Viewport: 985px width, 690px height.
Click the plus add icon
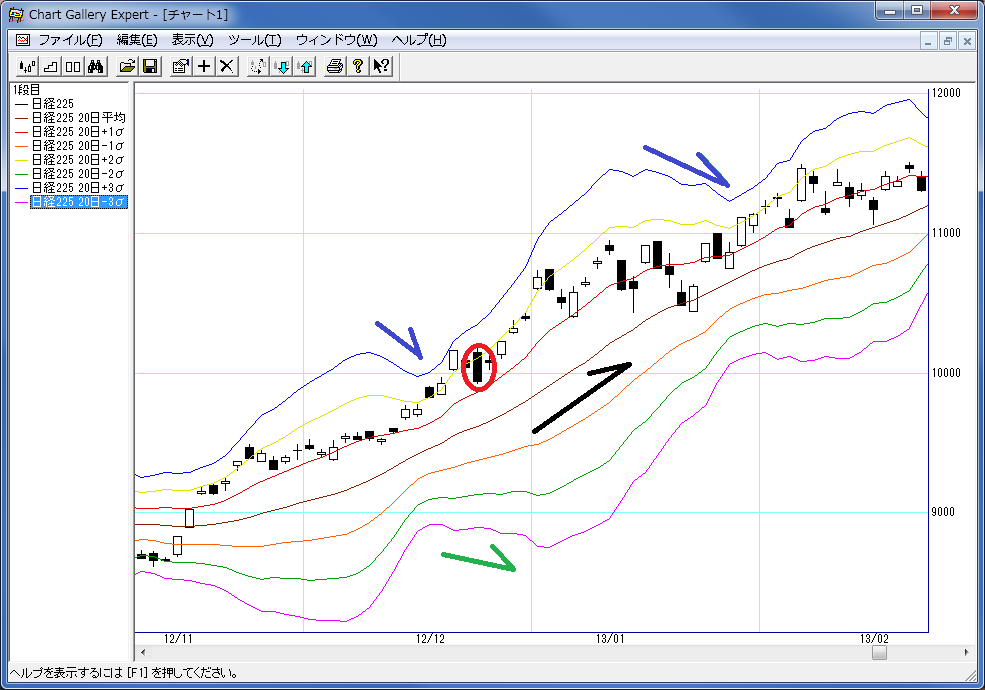[x=204, y=66]
